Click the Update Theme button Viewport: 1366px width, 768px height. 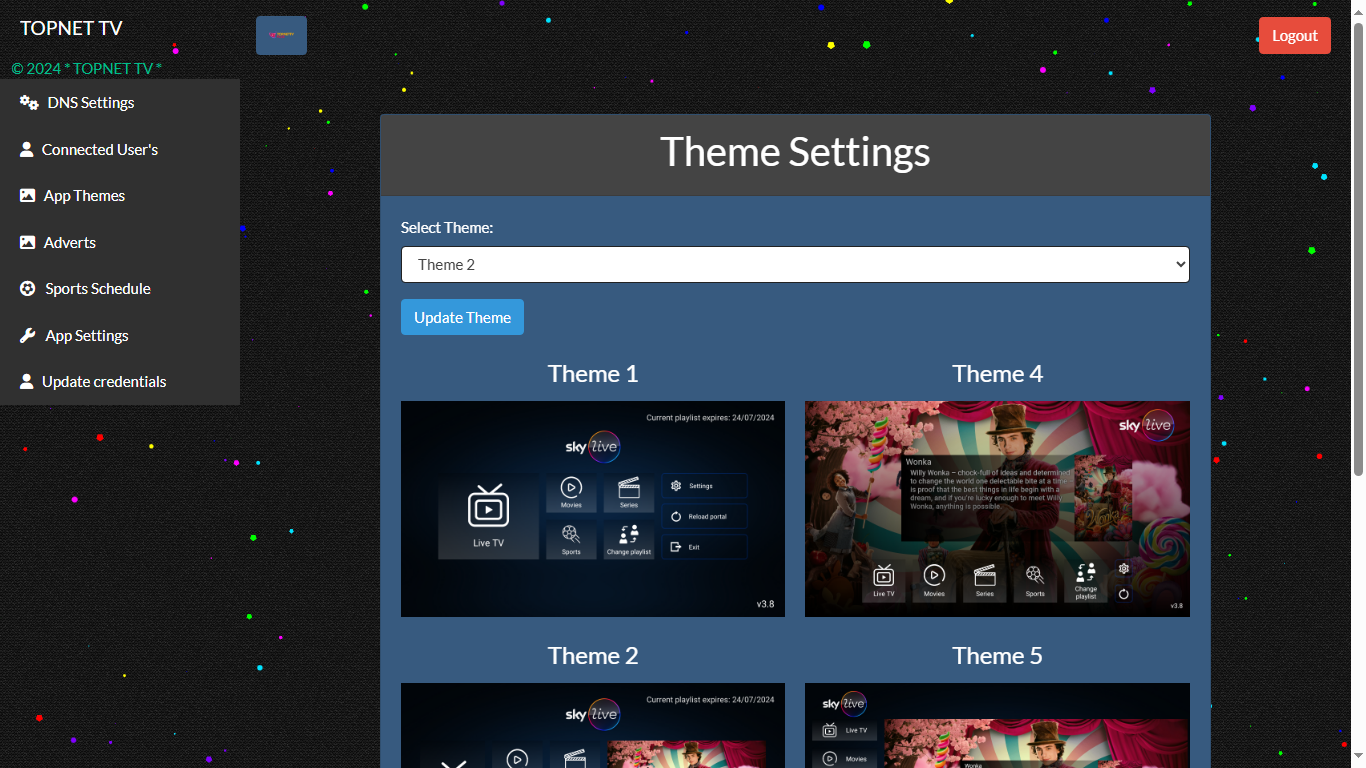click(x=462, y=317)
